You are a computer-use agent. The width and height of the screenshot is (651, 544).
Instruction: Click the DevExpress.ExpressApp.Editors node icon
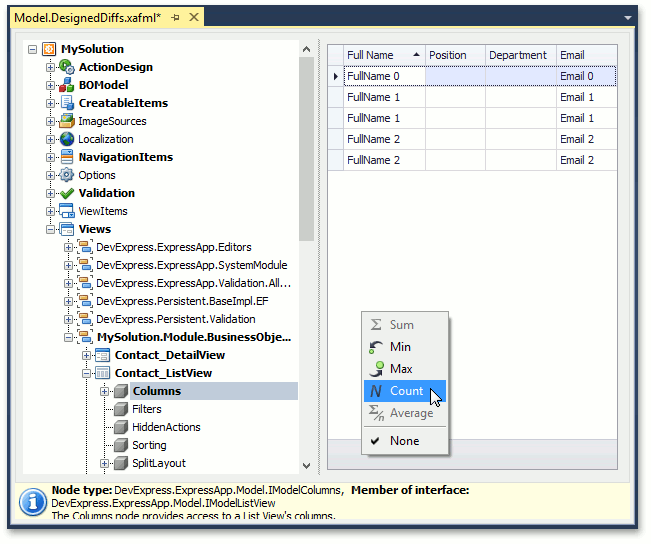coord(85,247)
